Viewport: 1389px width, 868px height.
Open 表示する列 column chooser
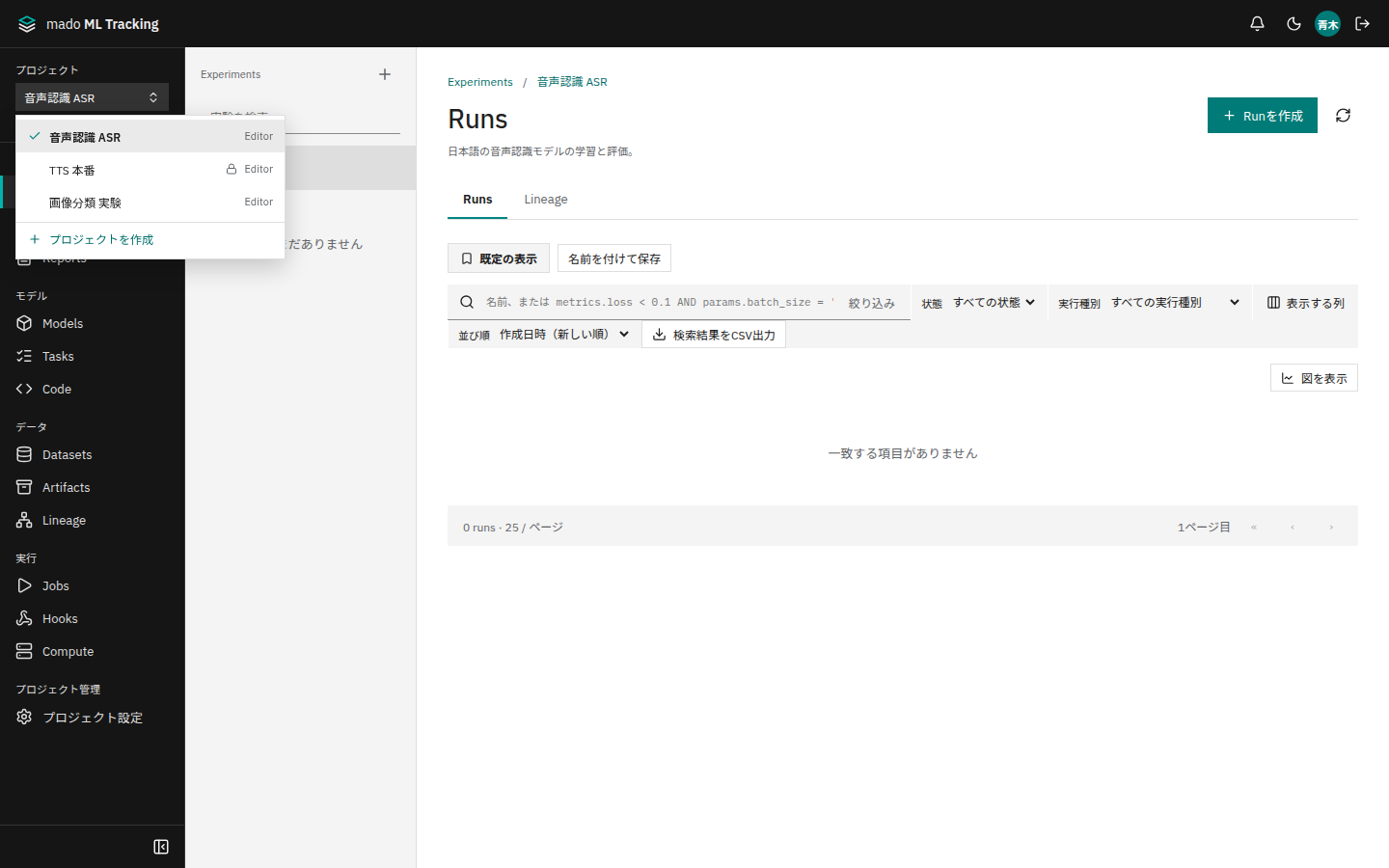coord(1305,303)
